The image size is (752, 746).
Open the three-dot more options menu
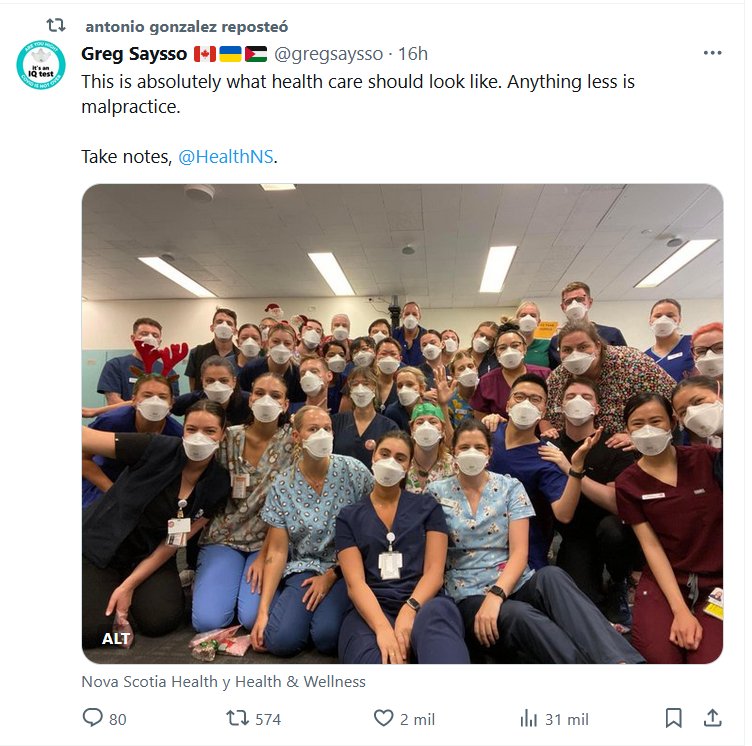click(712, 54)
